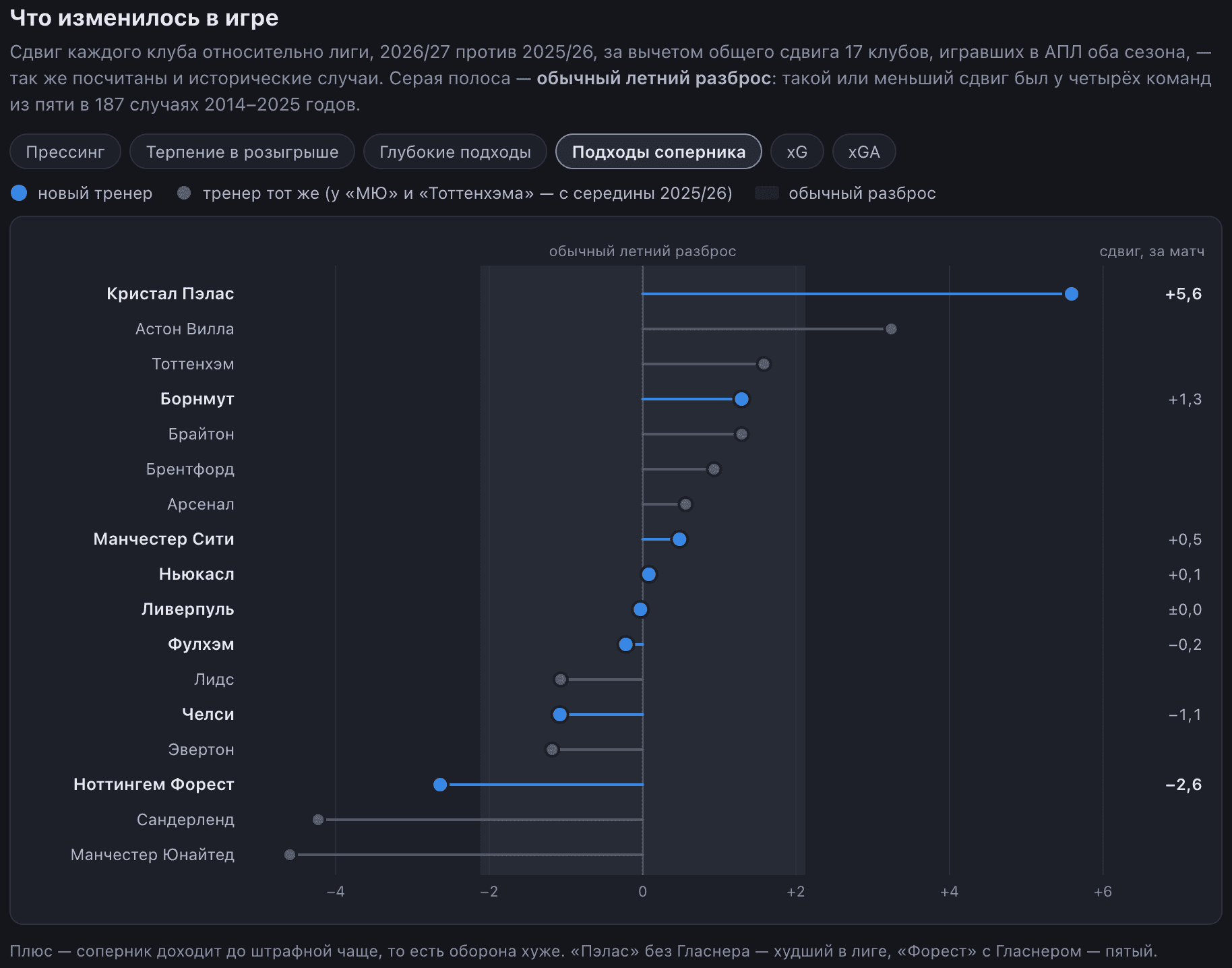The width and height of the screenshot is (1232, 968).
Task: Click the «Что изменилось в игре» heading
Action: (144, 18)
